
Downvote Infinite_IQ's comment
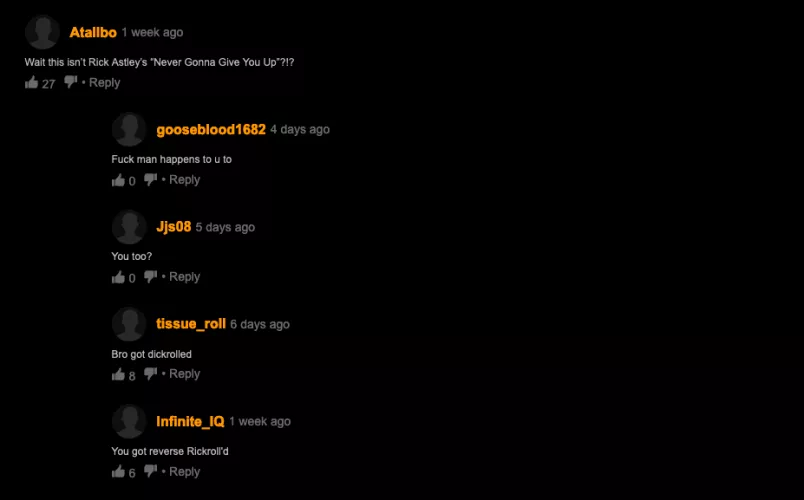coord(150,471)
